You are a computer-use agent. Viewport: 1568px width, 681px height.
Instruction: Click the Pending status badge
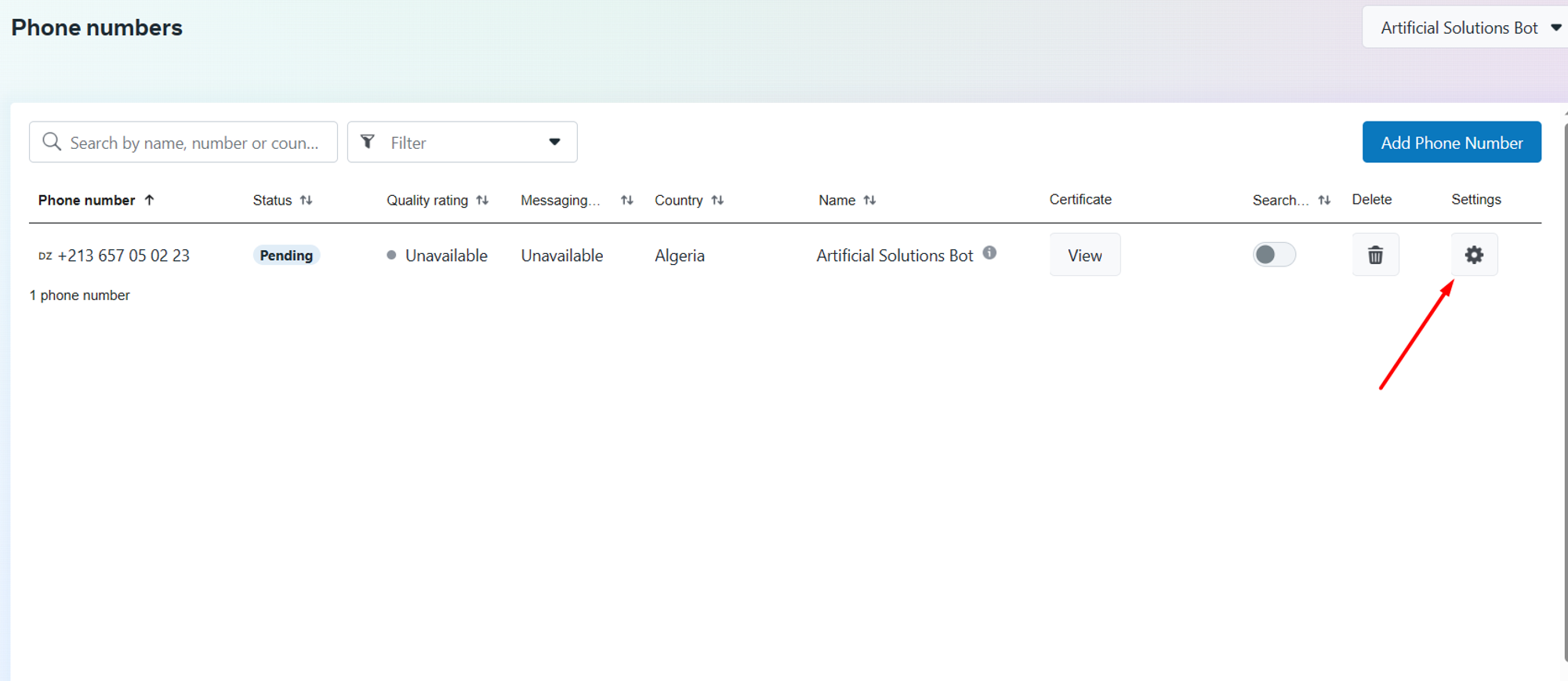286,255
